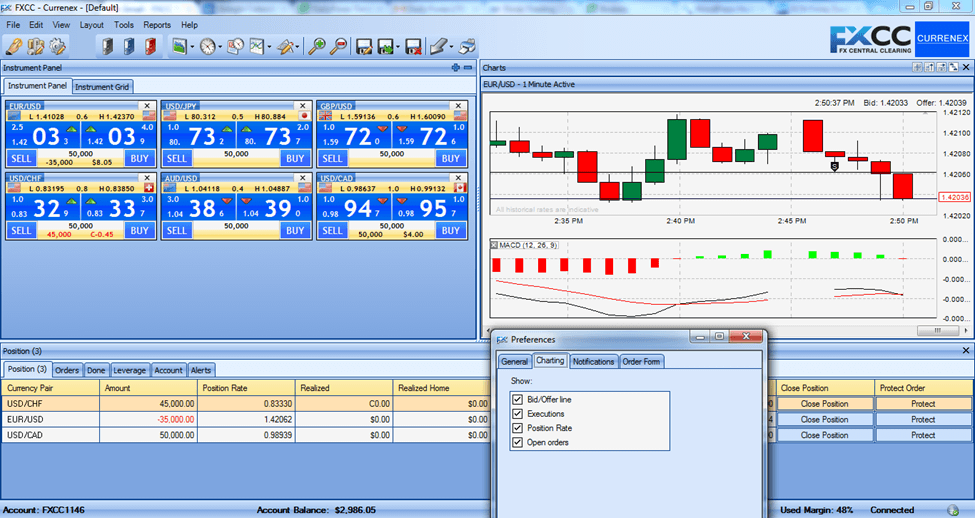This screenshot has height=518, width=975.
Task: Toggle the Bid/Offer line checkbox
Action: click(x=517, y=399)
